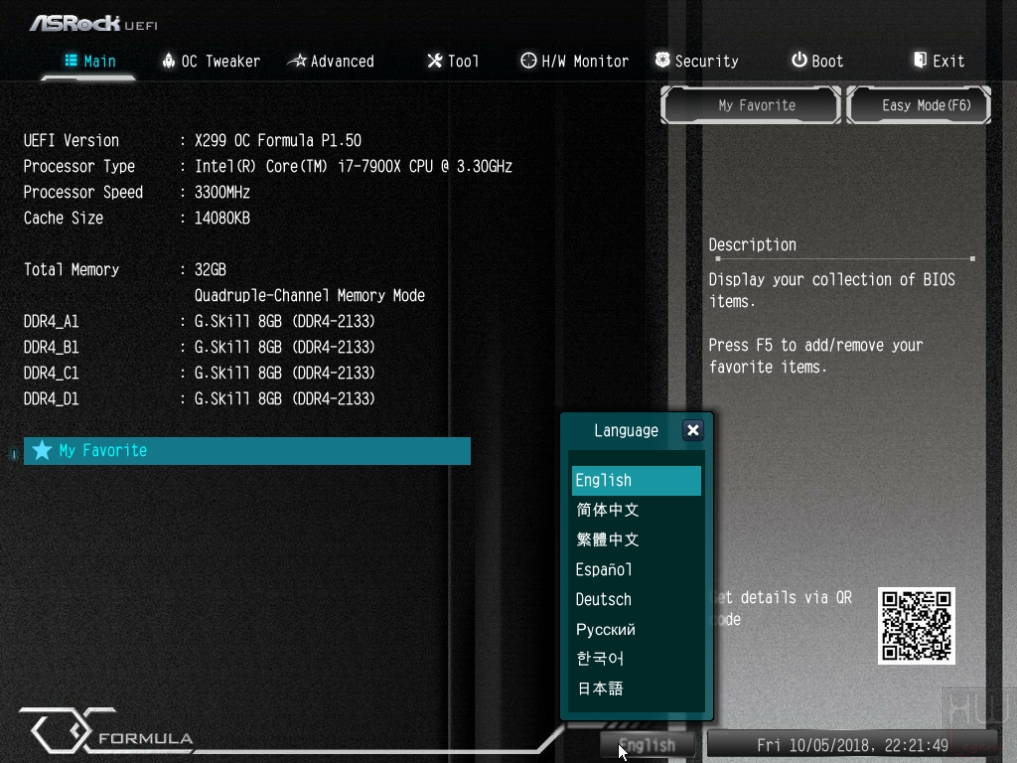Select 日本語 language
Viewport: 1017px width, 763px height.
tap(636, 689)
